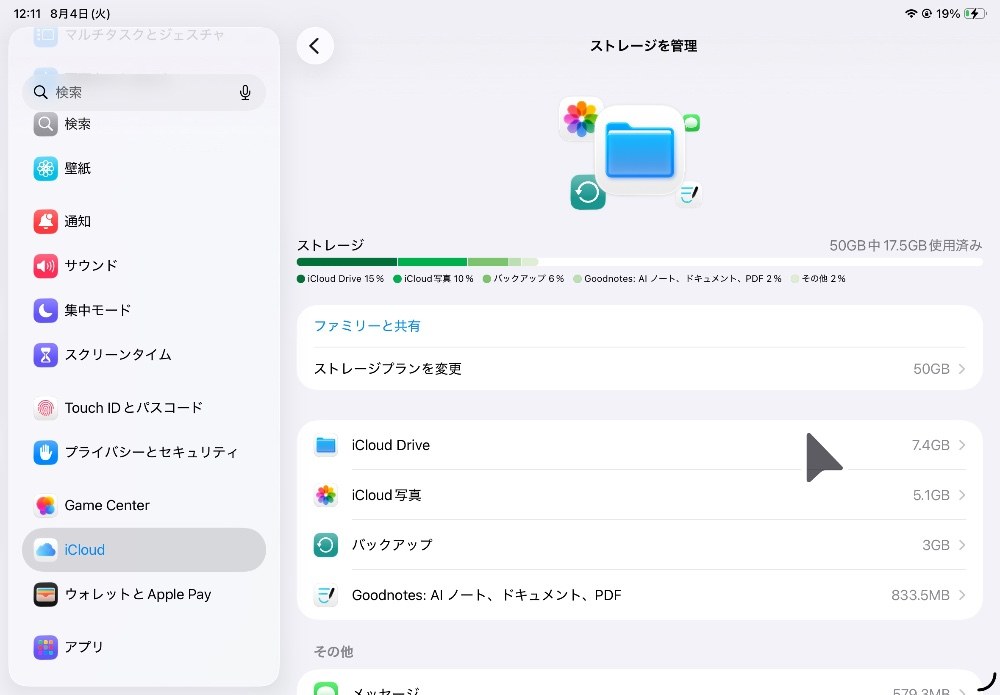Image resolution: width=1000 pixels, height=695 pixels.
Task: Tap the microphone icon in search field
Action: click(245, 92)
